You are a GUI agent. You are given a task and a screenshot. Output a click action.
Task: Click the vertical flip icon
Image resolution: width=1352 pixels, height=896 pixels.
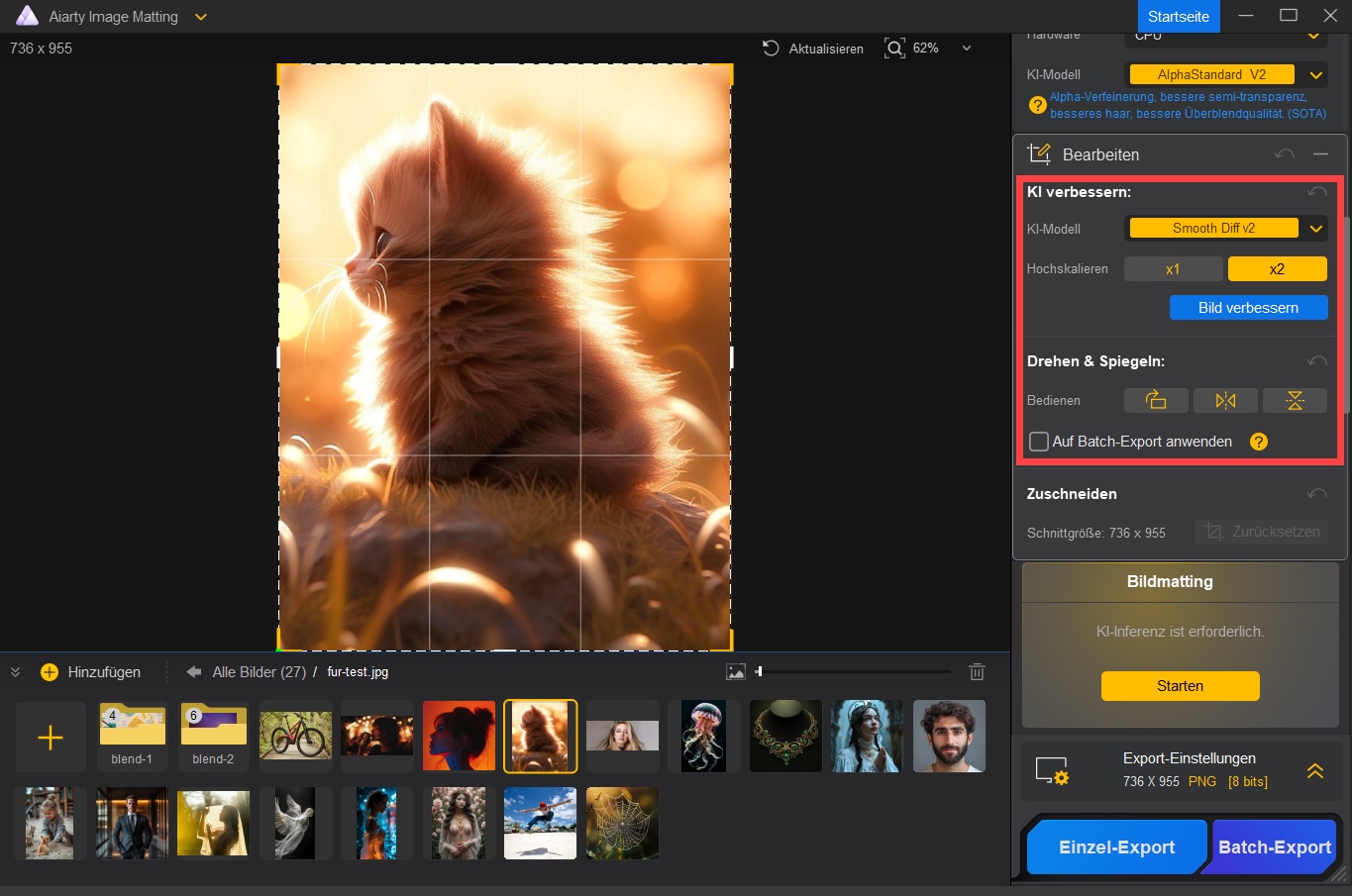[x=1295, y=400]
